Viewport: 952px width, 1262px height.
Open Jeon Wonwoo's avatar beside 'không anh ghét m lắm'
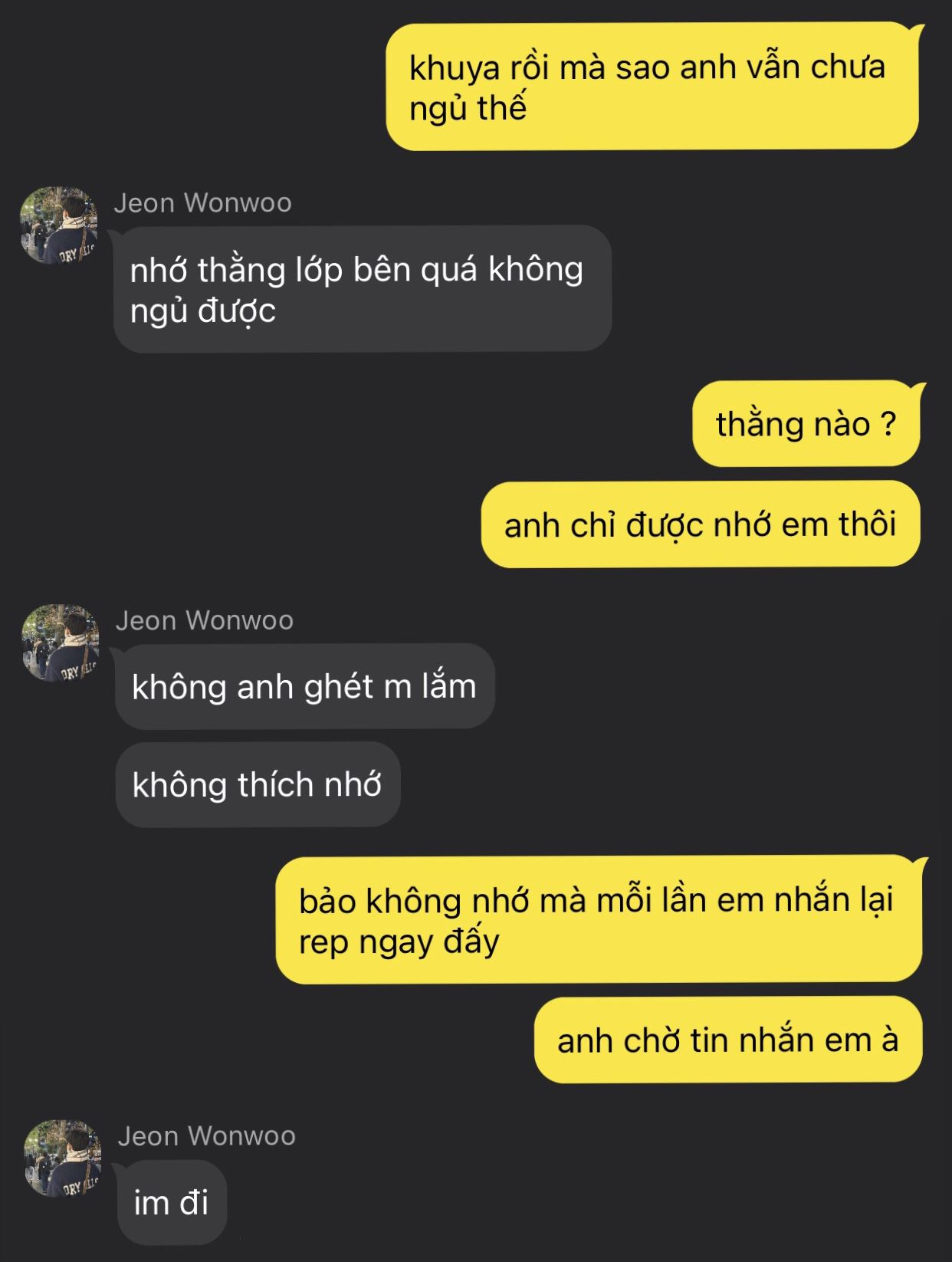61,643
